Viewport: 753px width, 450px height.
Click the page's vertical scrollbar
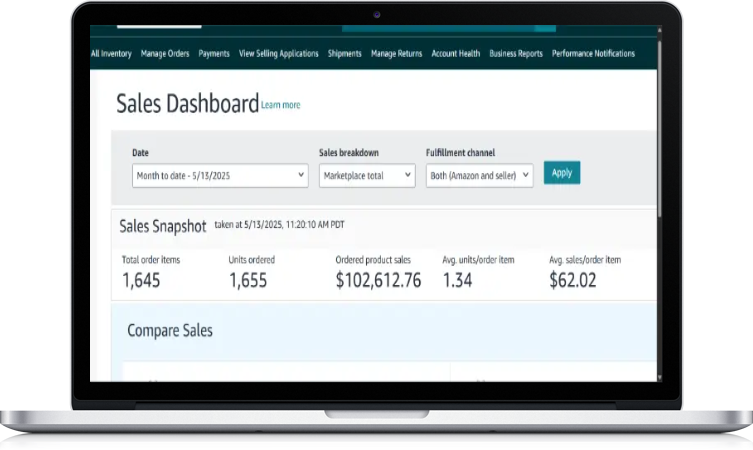[x=660, y=150]
